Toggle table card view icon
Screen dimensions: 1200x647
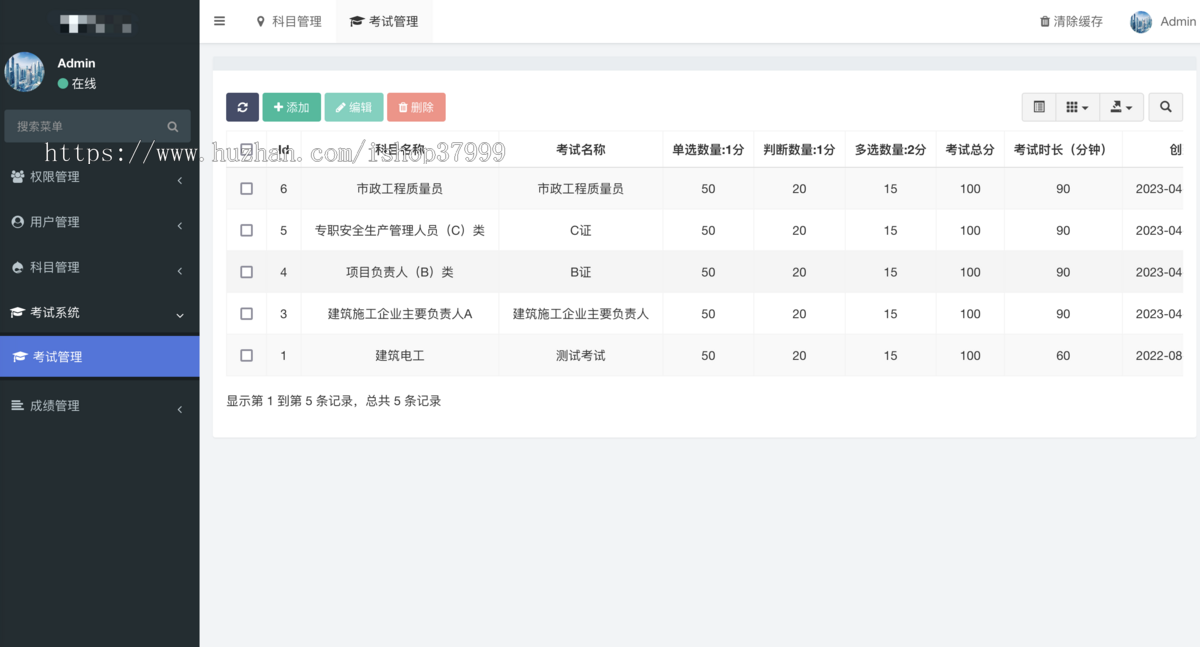1039,107
